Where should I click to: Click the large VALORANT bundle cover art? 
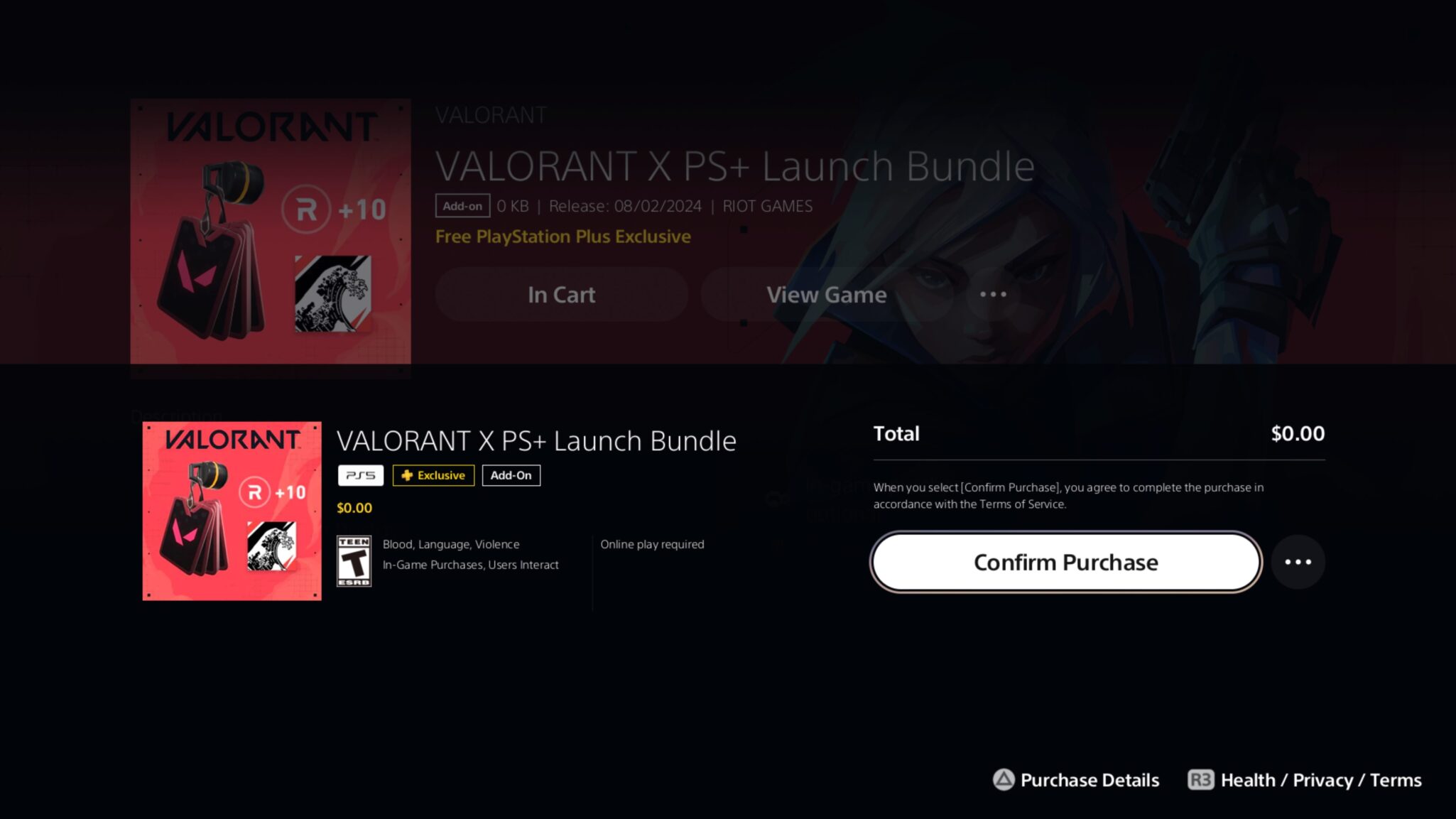click(271, 232)
